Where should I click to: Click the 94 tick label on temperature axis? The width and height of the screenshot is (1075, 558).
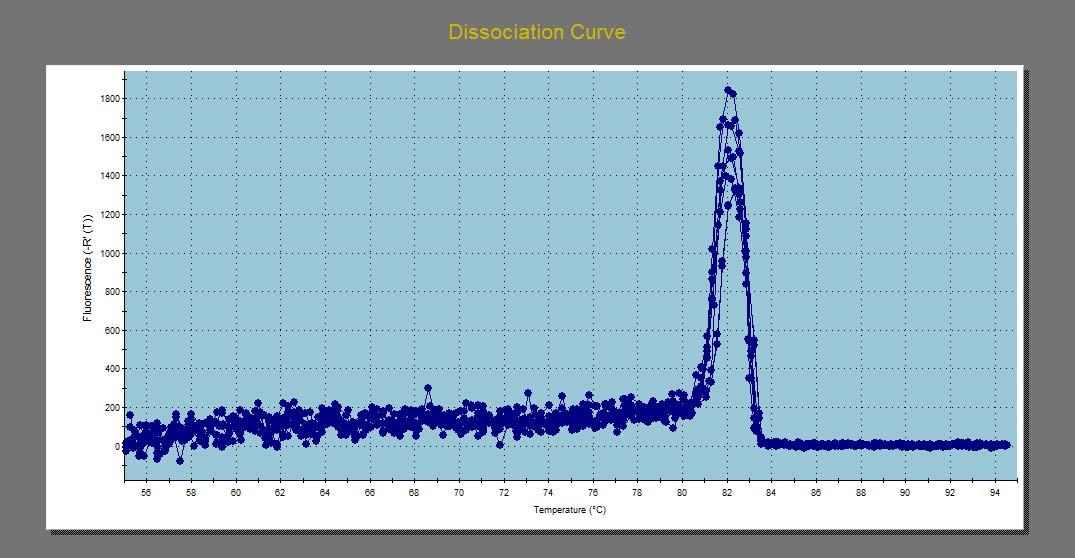995,492
